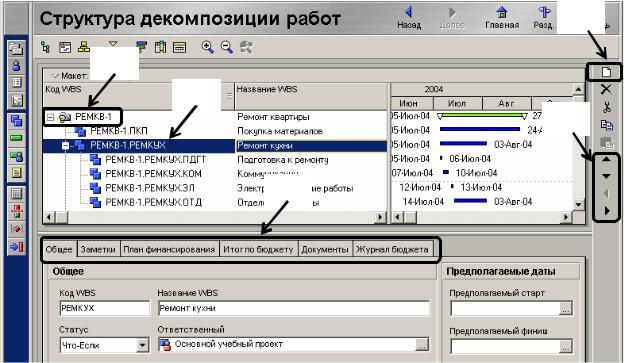
Task: Zoom out with the magnifier minus icon
Action: (227, 48)
